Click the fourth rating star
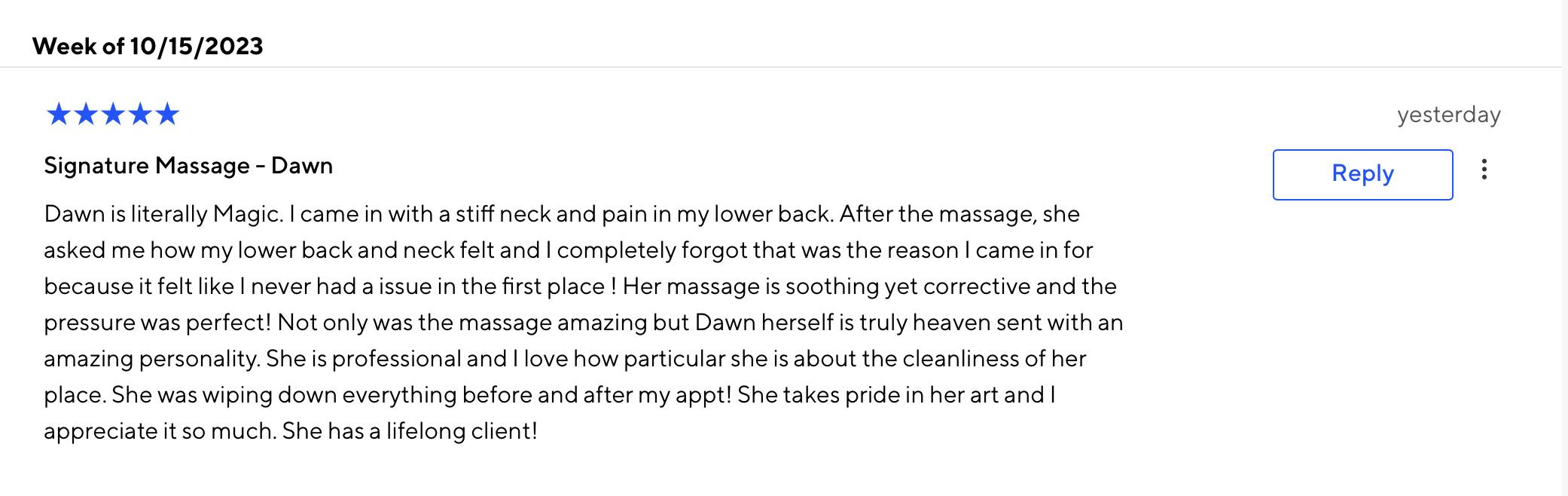Viewport: 1568px width, 496px height. coord(139,115)
